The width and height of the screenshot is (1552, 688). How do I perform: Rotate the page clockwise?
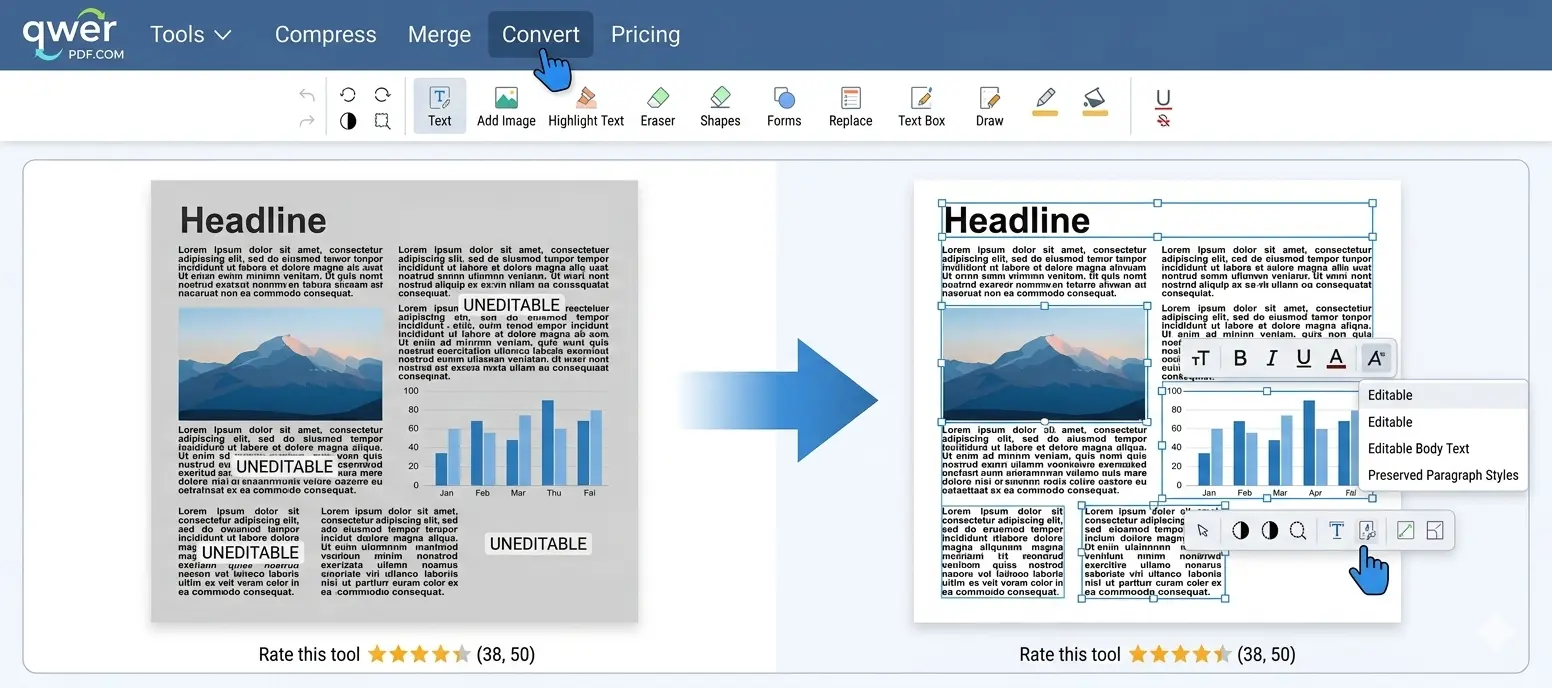click(x=382, y=95)
